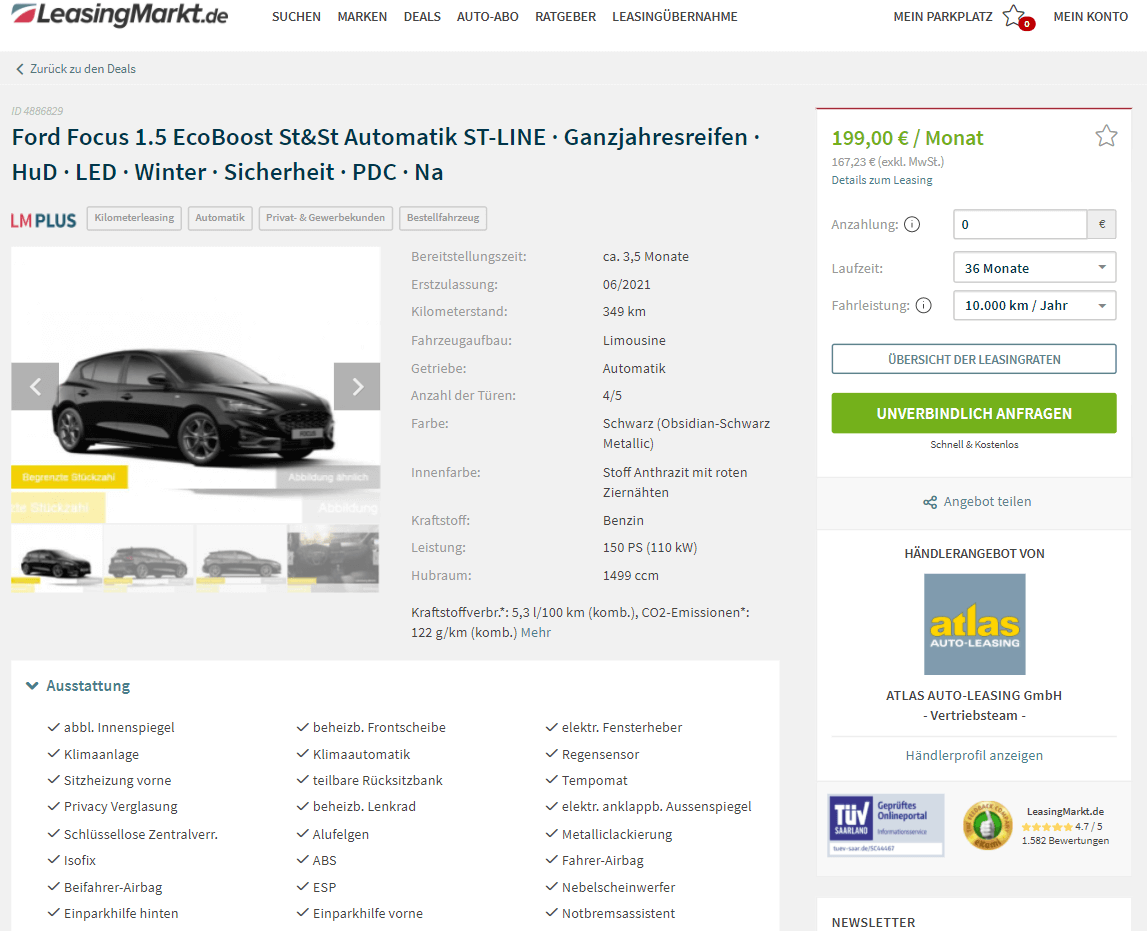The image size is (1147, 931).
Task: Click the Mehr link for fuel consumption
Action: pos(535,633)
